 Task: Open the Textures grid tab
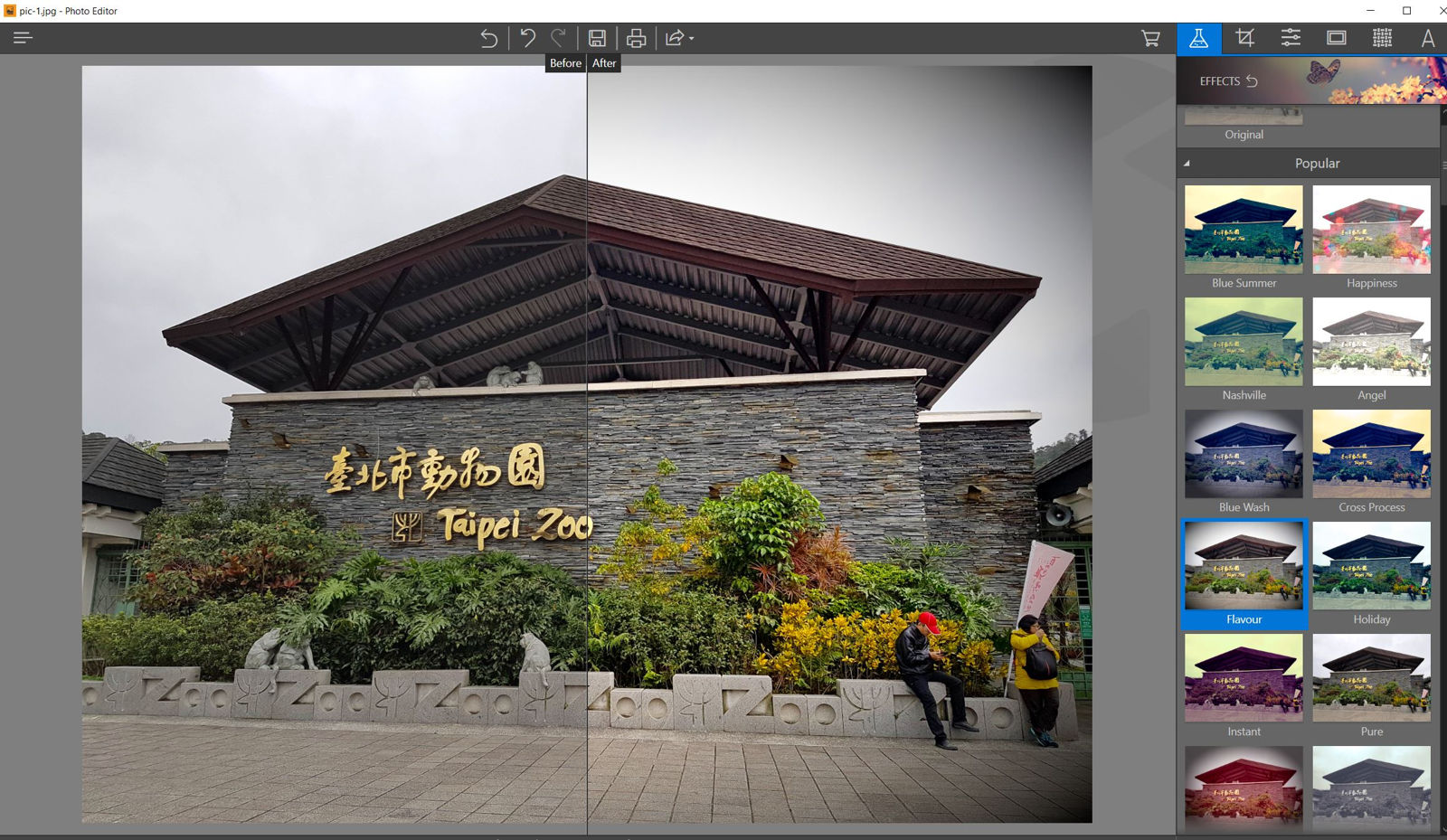1382,38
